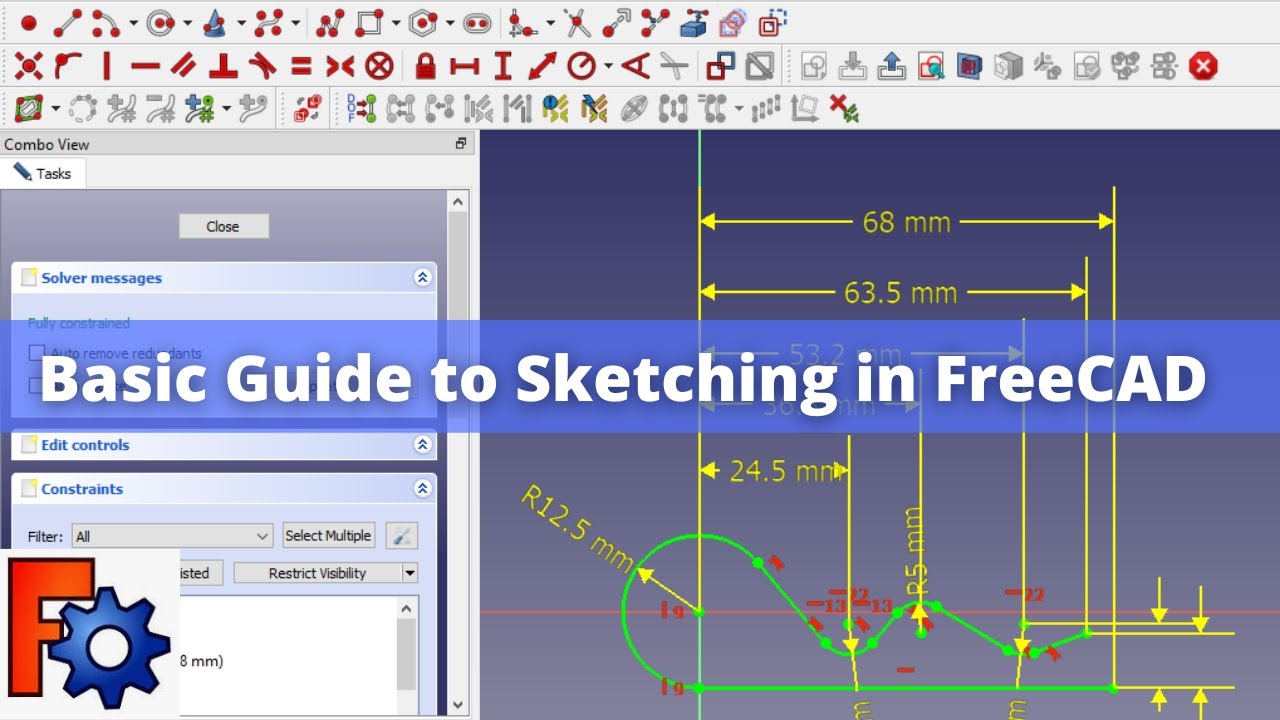Select the Create Circle tool
Screen dimensions: 1280x720
click(161, 21)
